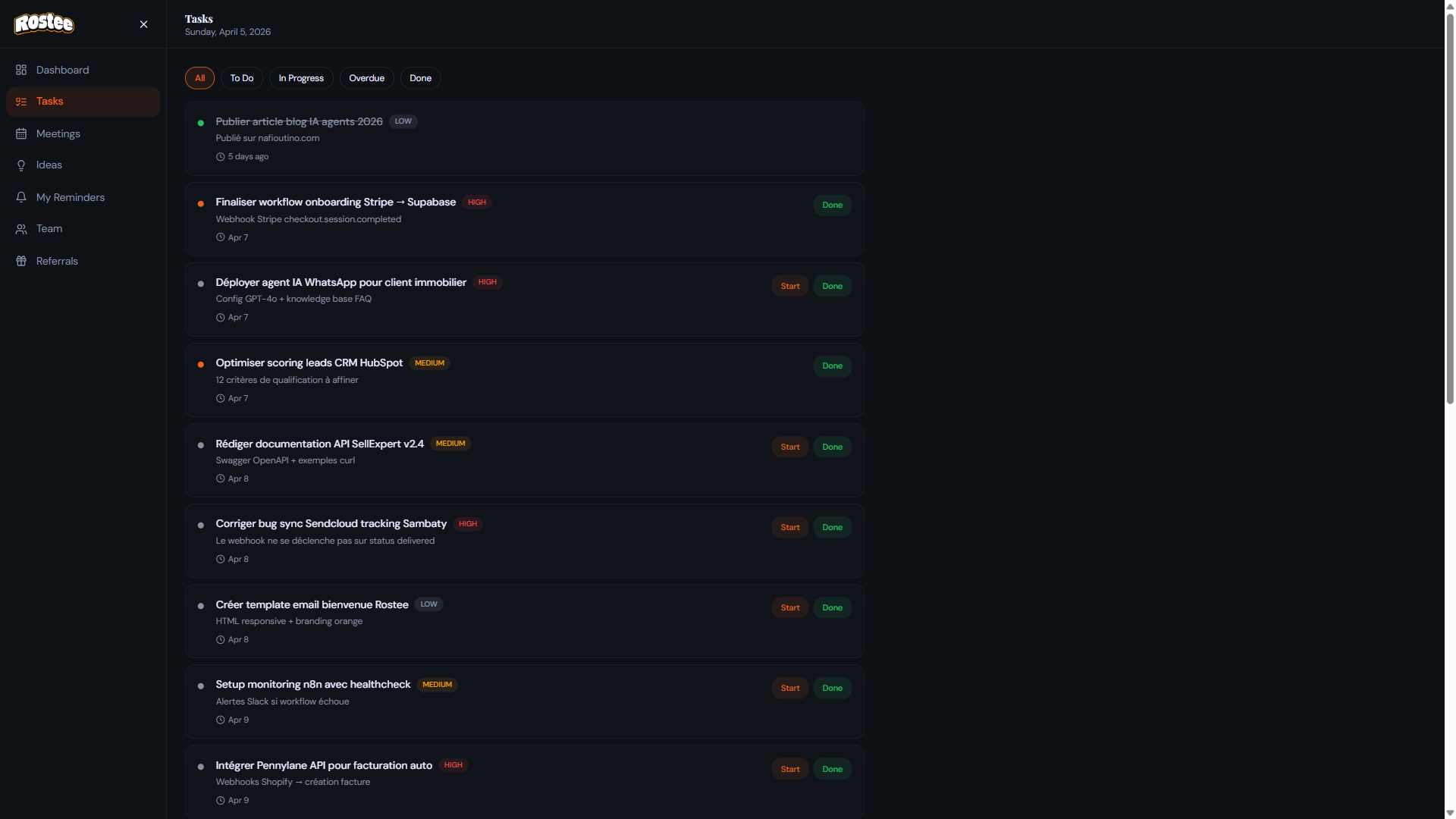Show only In Progress tasks
Viewport: 1456px width, 819px height.
coord(301,78)
